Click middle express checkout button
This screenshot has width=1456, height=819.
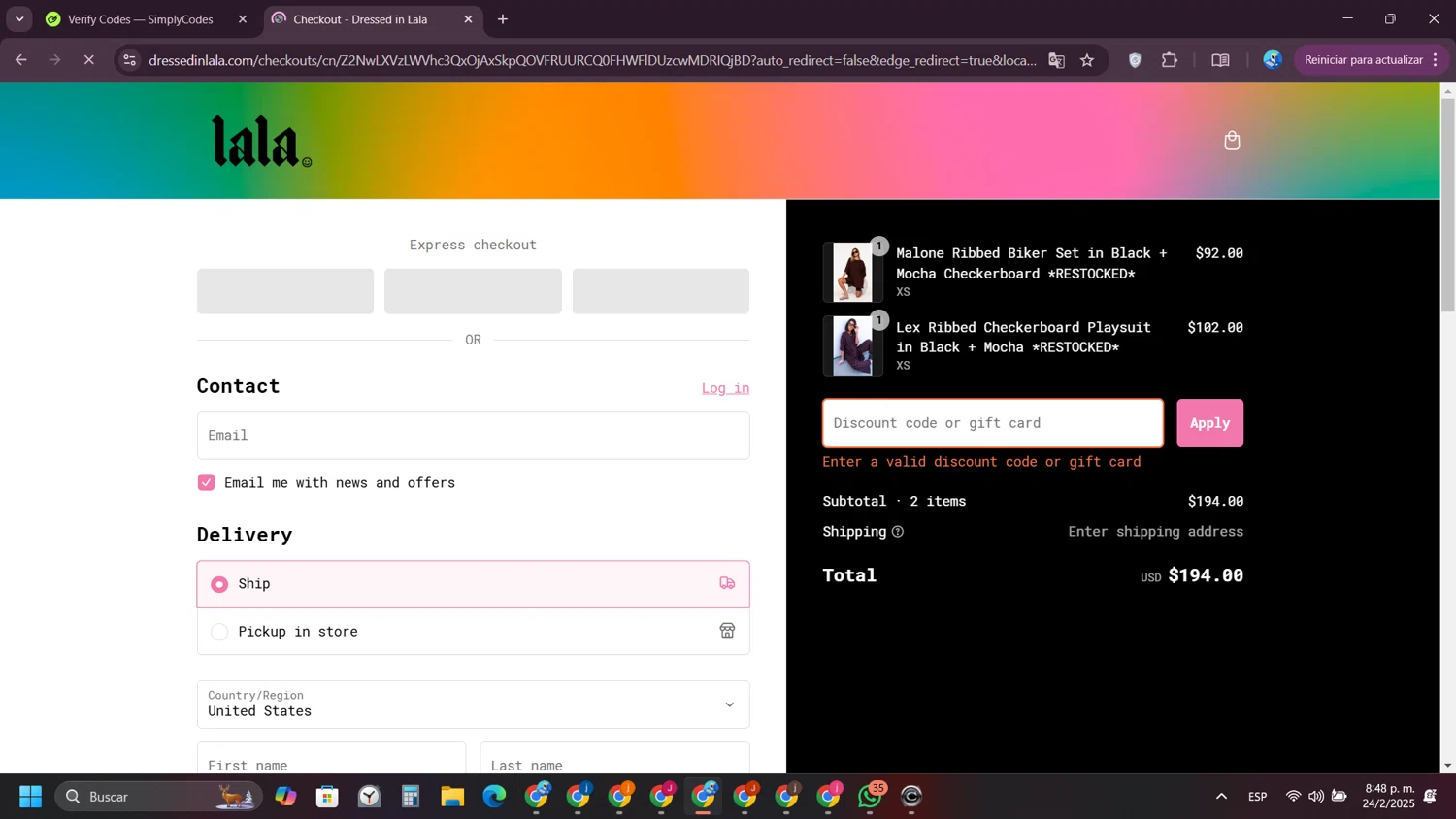(x=473, y=291)
